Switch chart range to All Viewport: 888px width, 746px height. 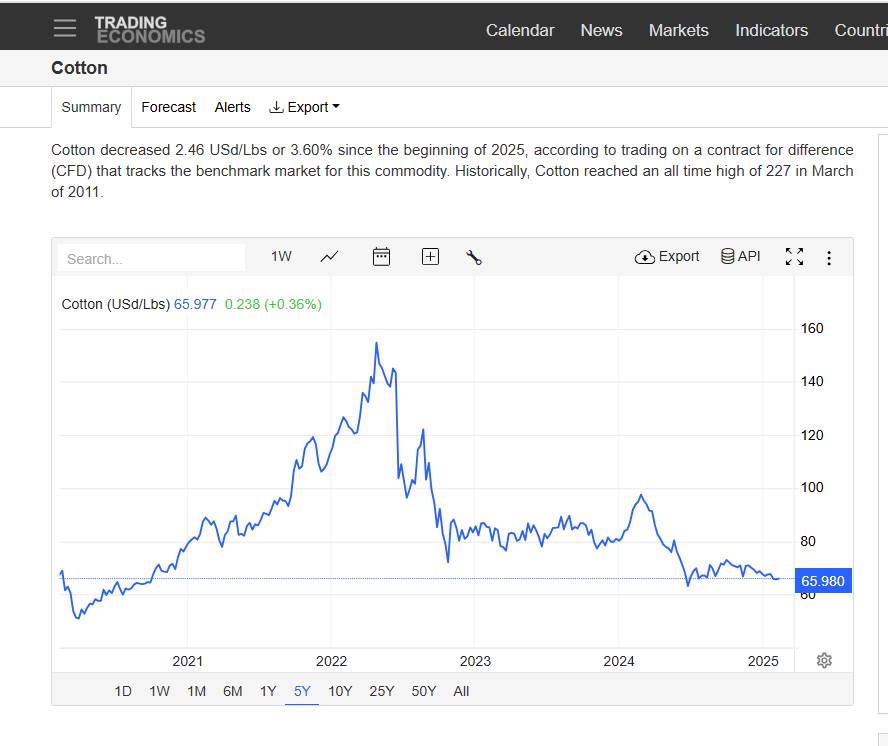461,691
